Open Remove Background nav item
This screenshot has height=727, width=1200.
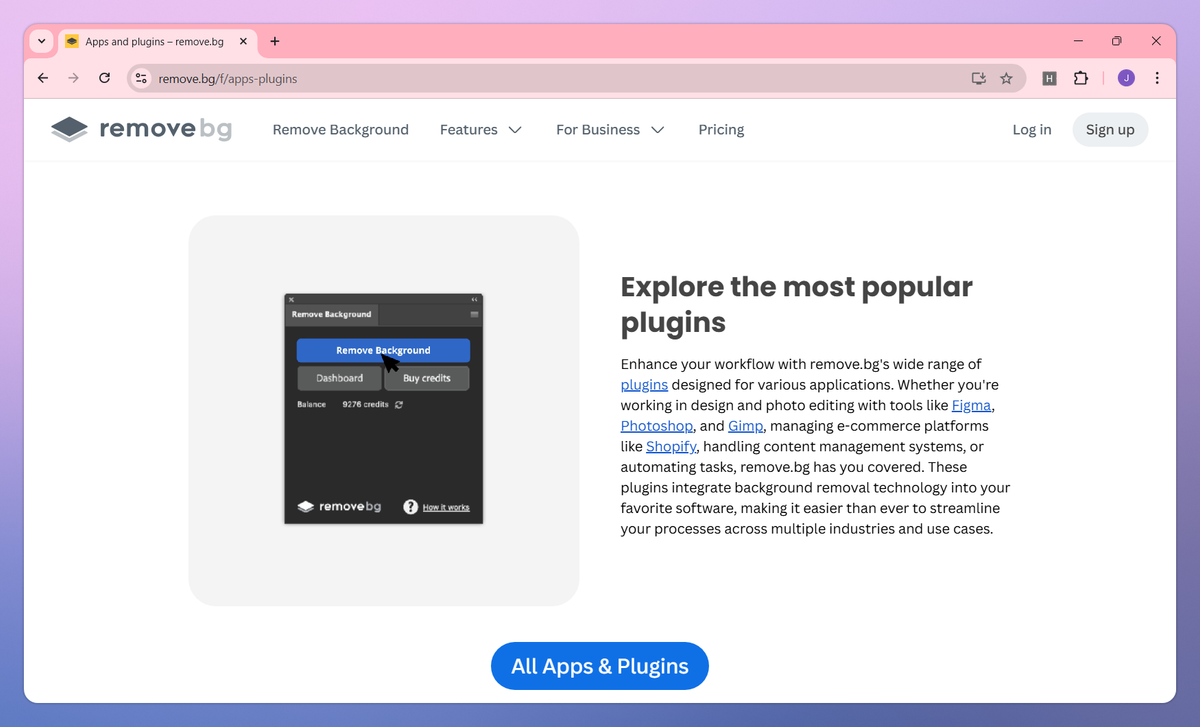341,130
